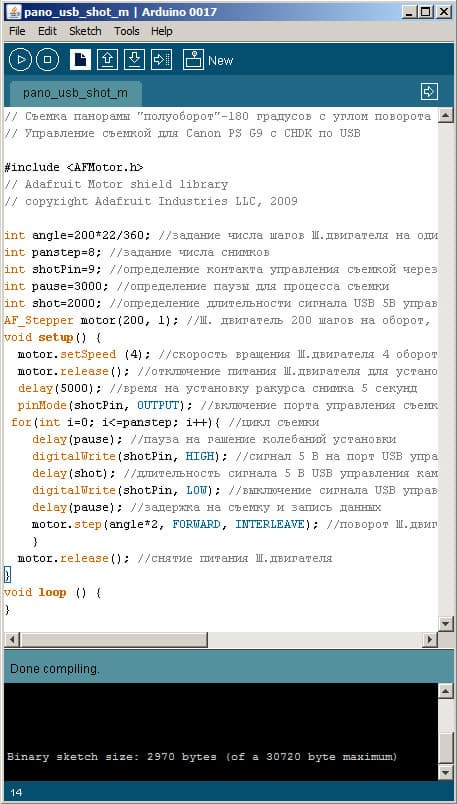Click the horizontal scrollbar thumb

pos(113,639)
